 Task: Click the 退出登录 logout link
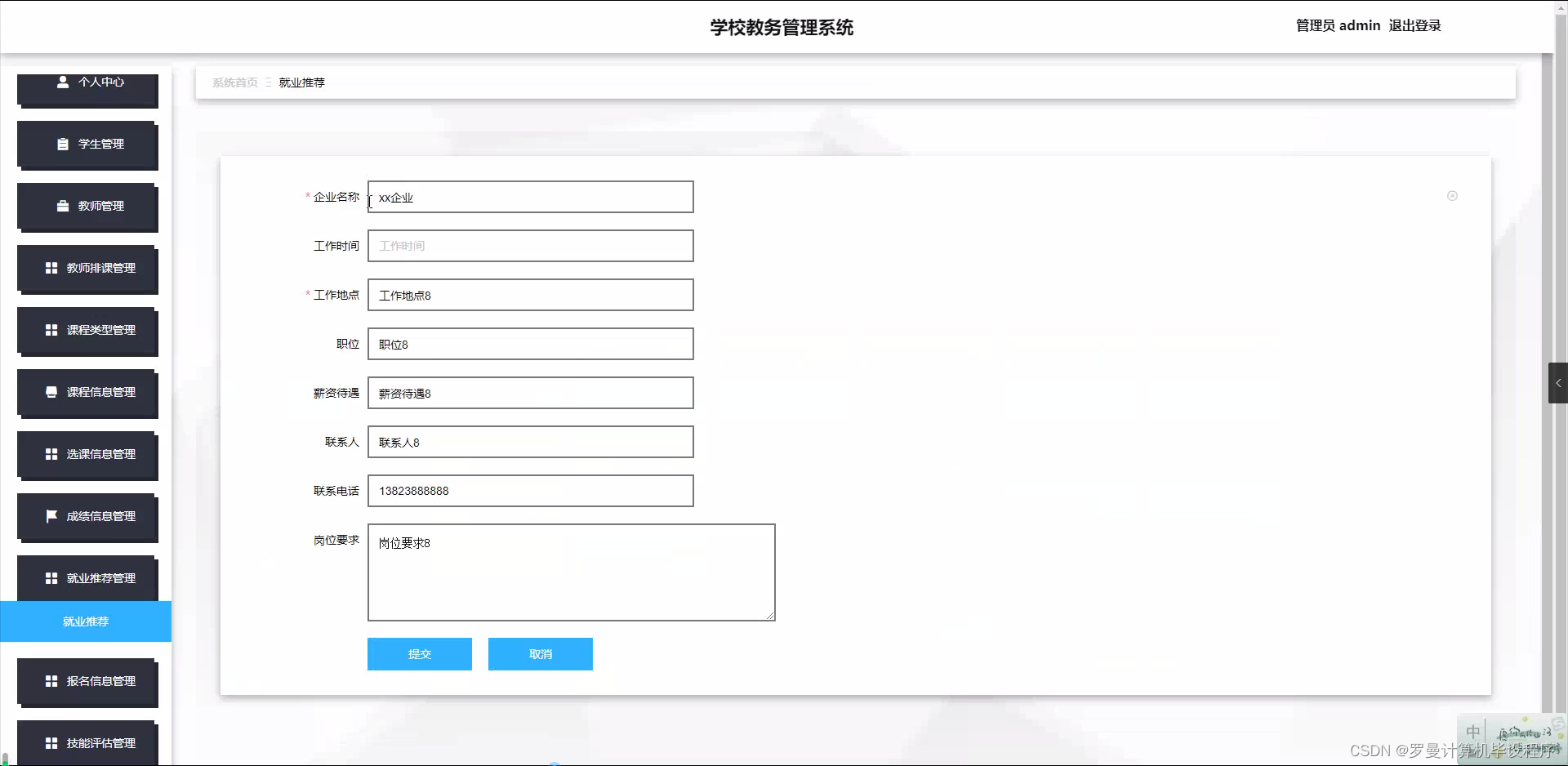[1414, 25]
